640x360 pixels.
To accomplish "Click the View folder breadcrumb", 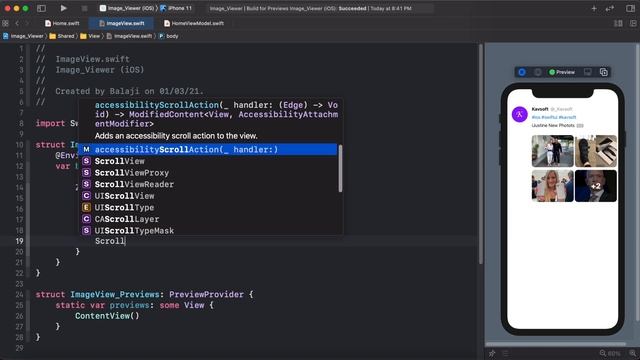I will click(x=90, y=36).
